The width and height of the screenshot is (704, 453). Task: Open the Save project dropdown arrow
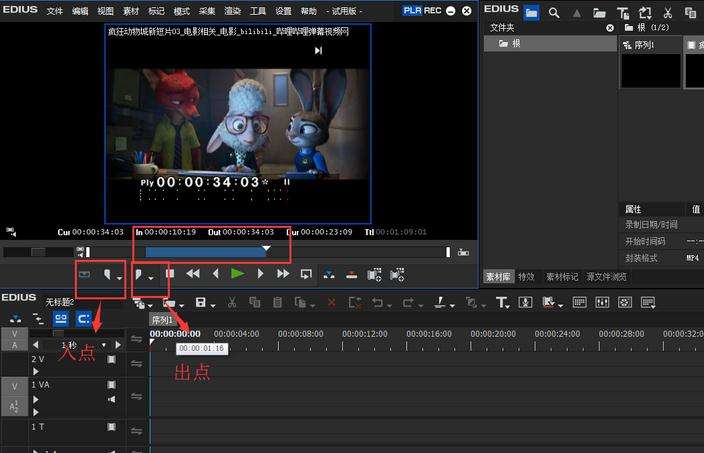pos(213,306)
